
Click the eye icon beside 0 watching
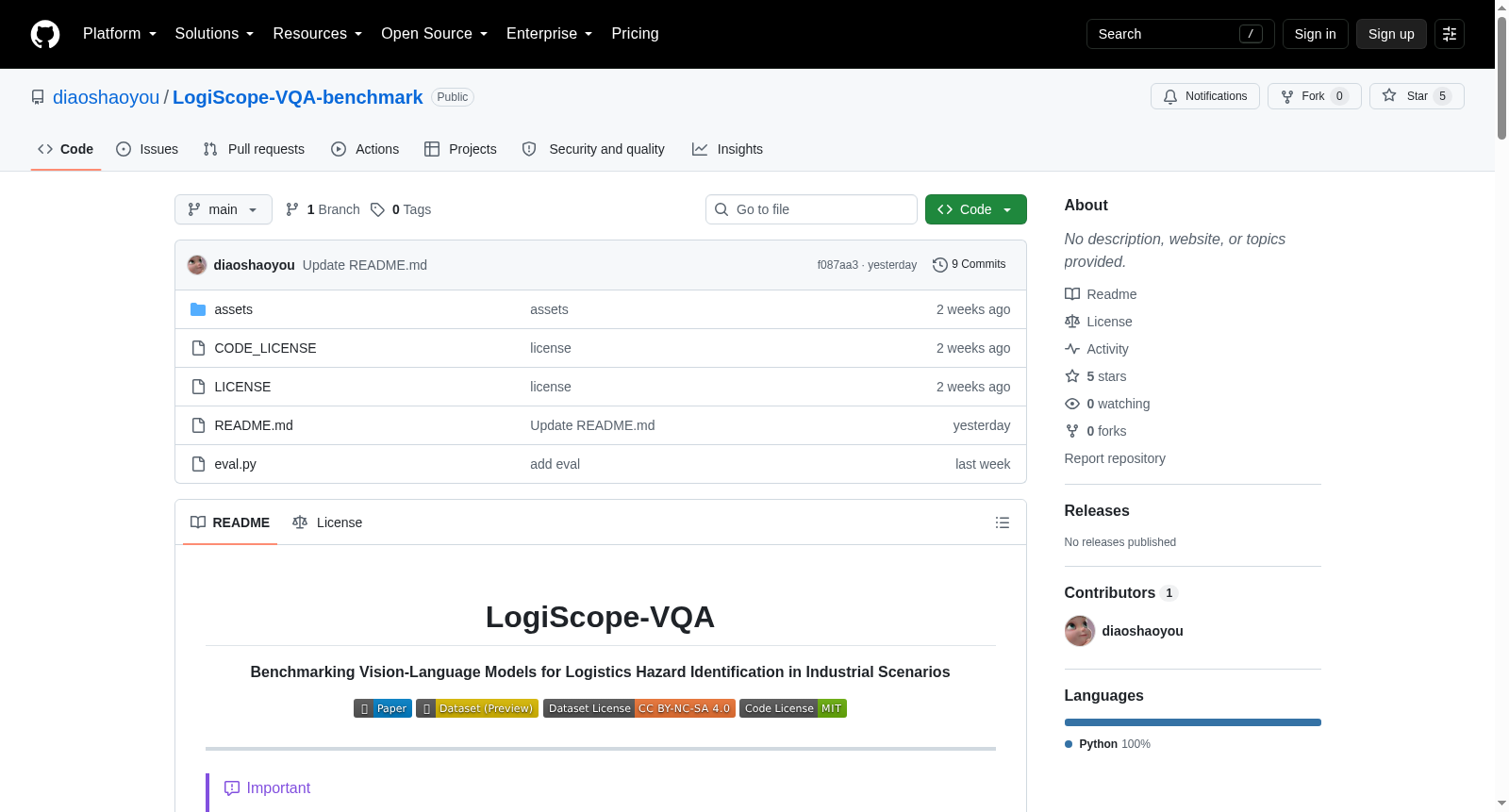(x=1072, y=404)
